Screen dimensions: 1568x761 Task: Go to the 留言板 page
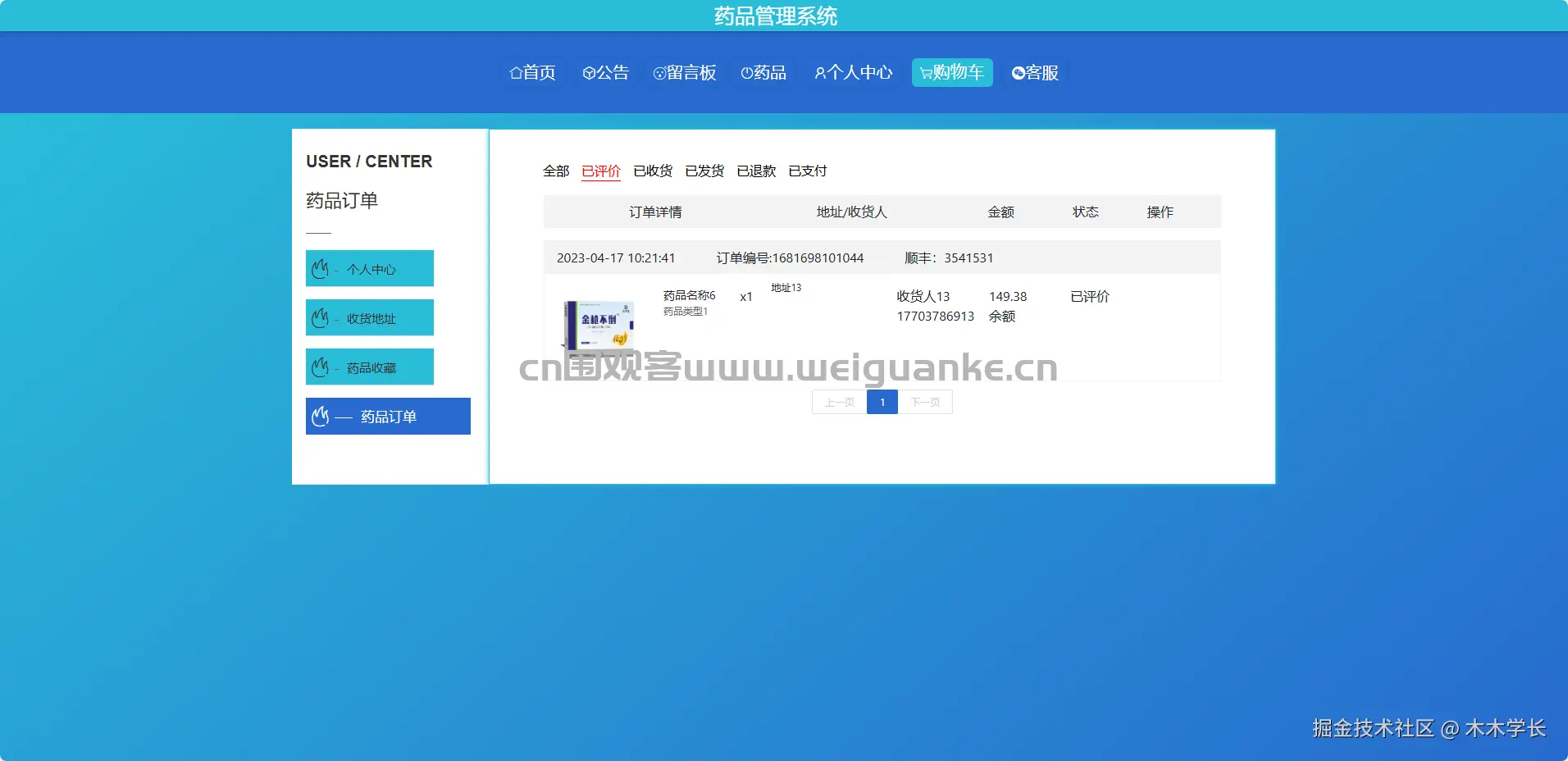(685, 73)
